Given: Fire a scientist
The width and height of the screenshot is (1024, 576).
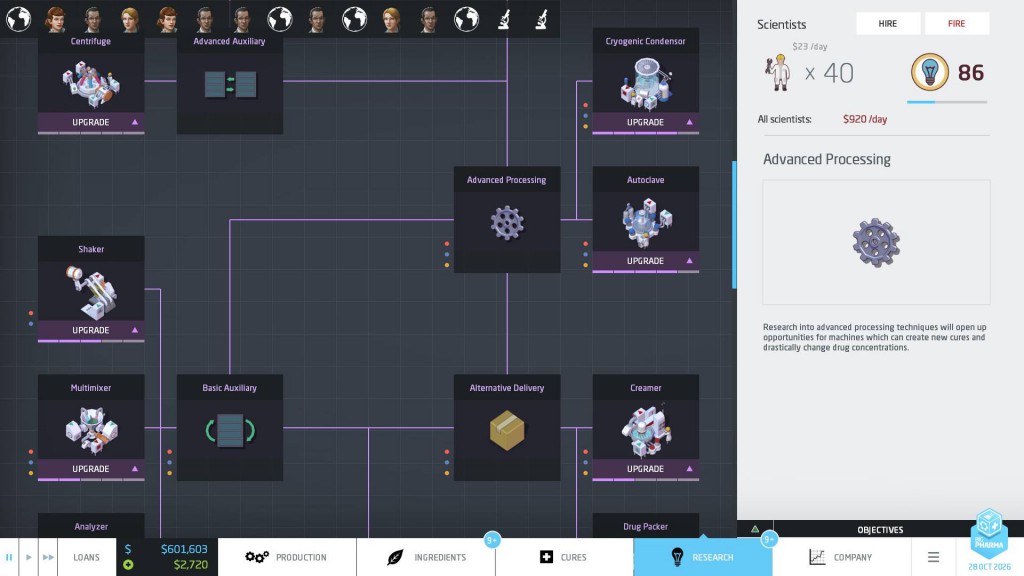Looking at the screenshot, I should tap(957, 24).
